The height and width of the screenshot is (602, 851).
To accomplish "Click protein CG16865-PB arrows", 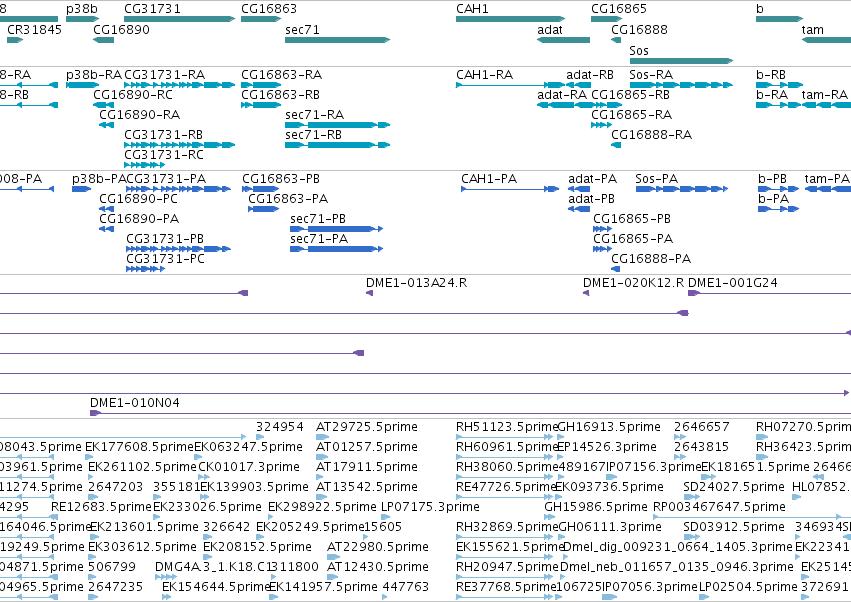I will [602, 229].
